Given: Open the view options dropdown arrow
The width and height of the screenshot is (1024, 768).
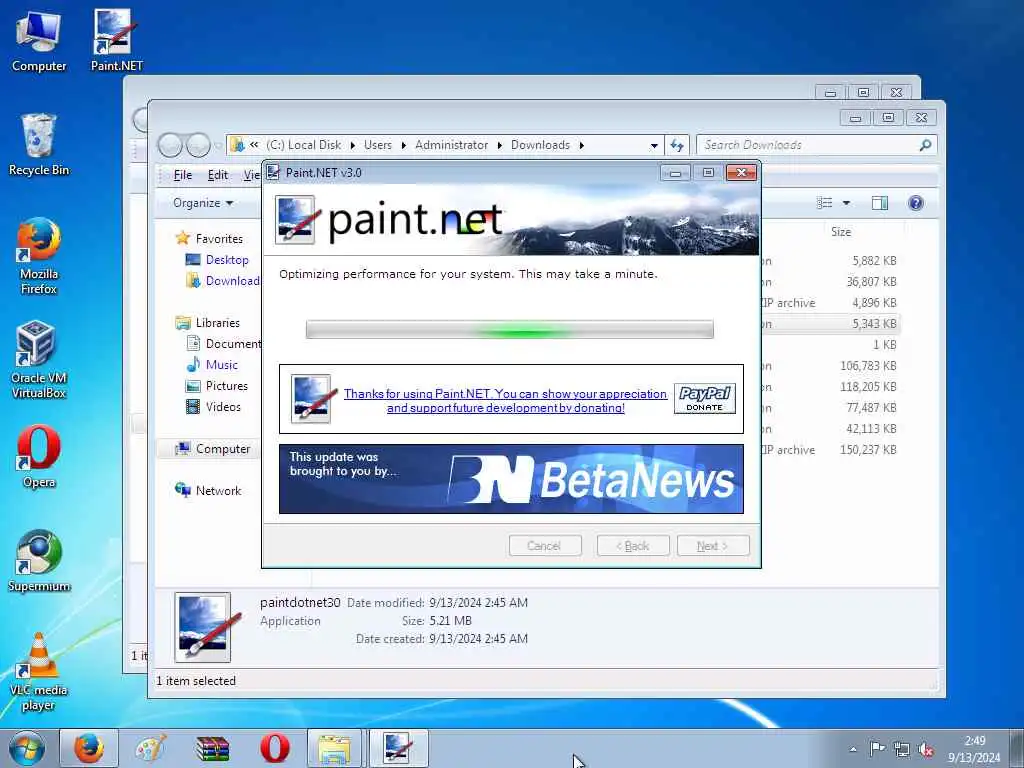Looking at the screenshot, I should click(x=846, y=203).
